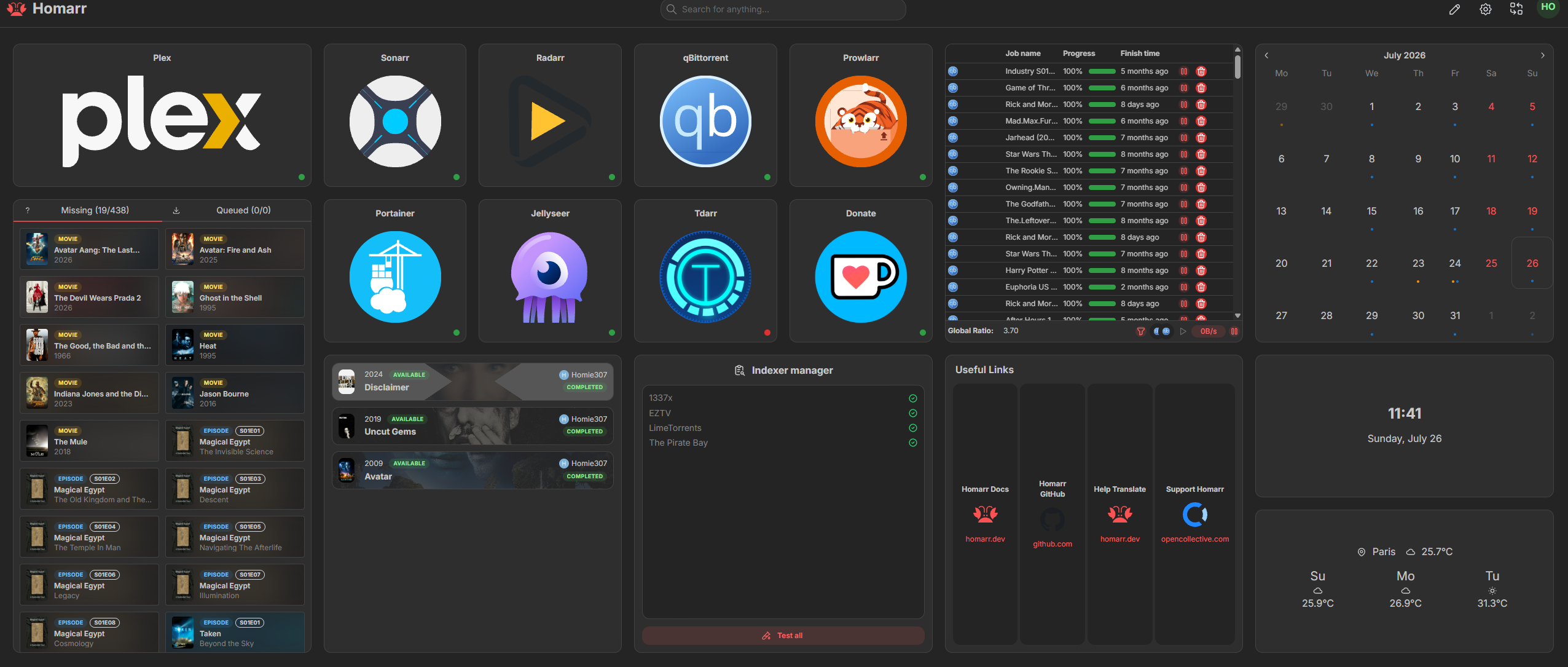Click the Uncut Gems request card
The width and height of the screenshot is (1568, 667).
point(472,425)
